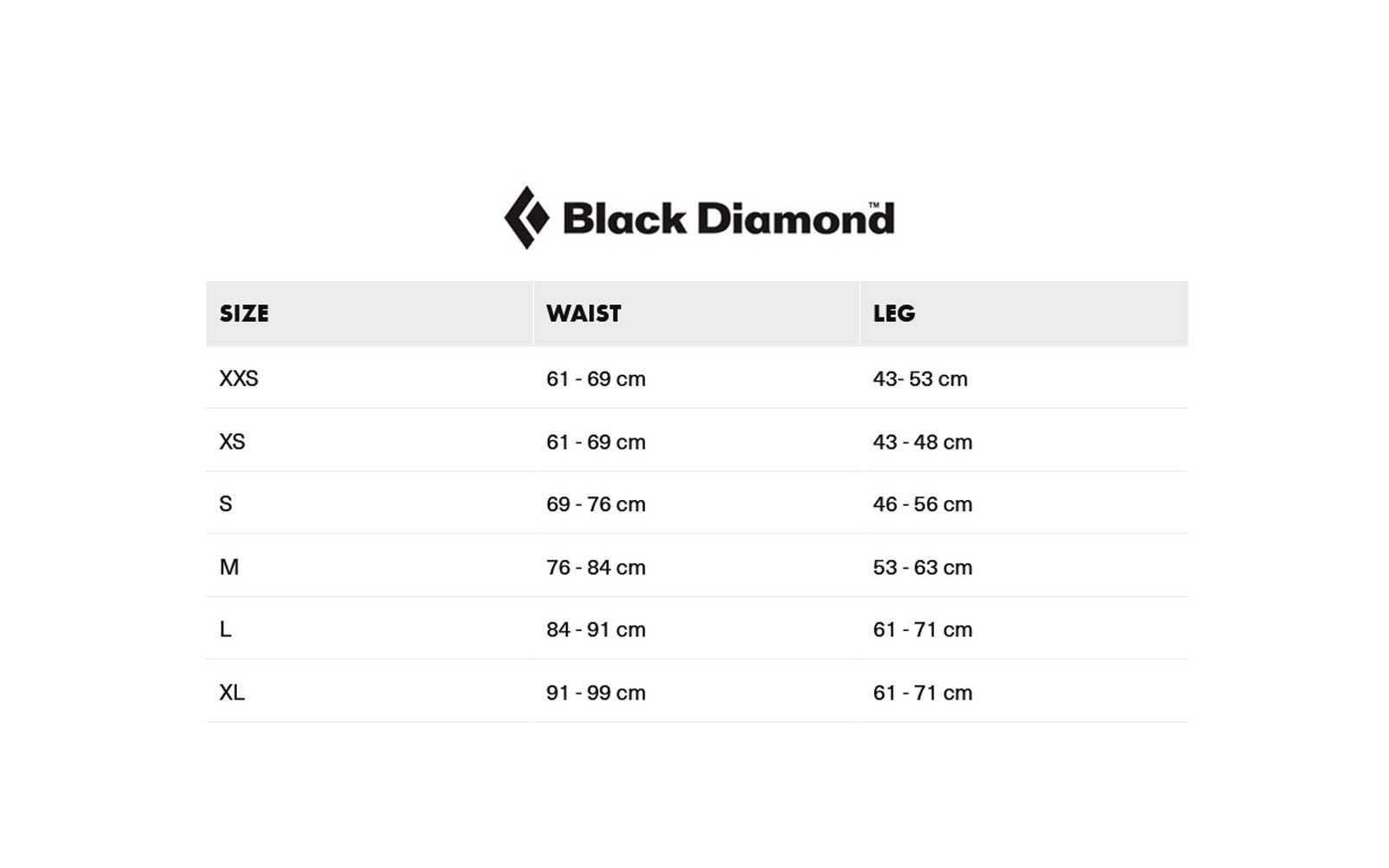Choose the XL size row label
Image resolution: width=1389 pixels, height=868 pixels.
[x=232, y=693]
